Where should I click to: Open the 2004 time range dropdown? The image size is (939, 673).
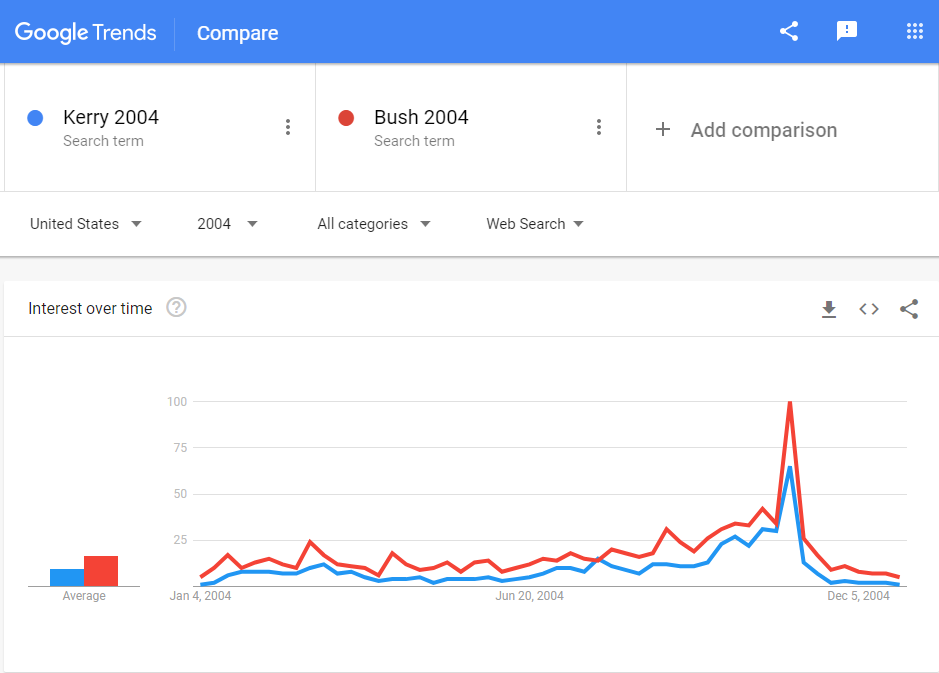coord(228,224)
